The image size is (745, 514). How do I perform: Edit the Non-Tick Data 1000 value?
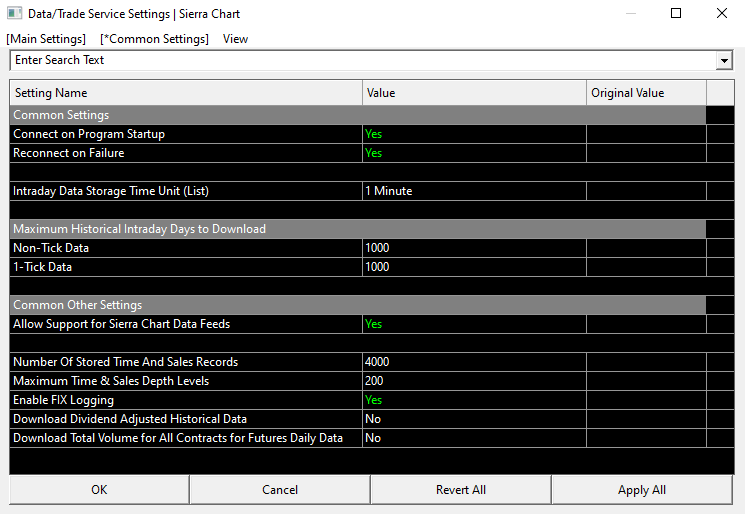(x=474, y=248)
